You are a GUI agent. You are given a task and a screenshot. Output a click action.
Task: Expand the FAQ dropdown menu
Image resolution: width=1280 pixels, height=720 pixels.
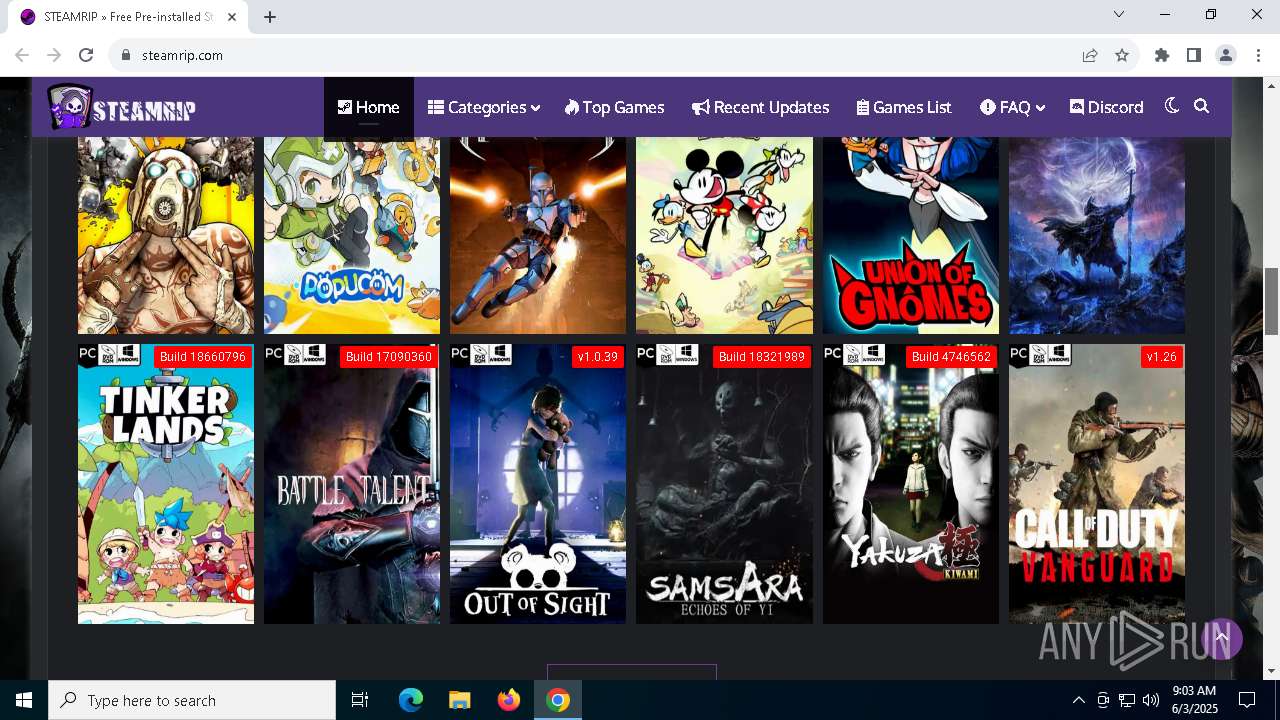(1012, 108)
